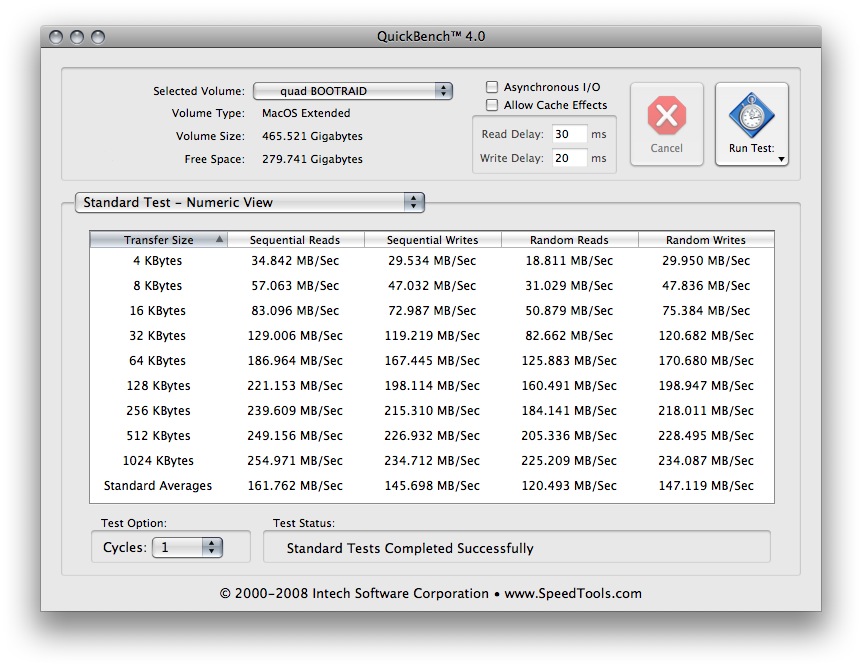Open the Cycles dropdown
This screenshot has width=862, height=667.
[187, 547]
